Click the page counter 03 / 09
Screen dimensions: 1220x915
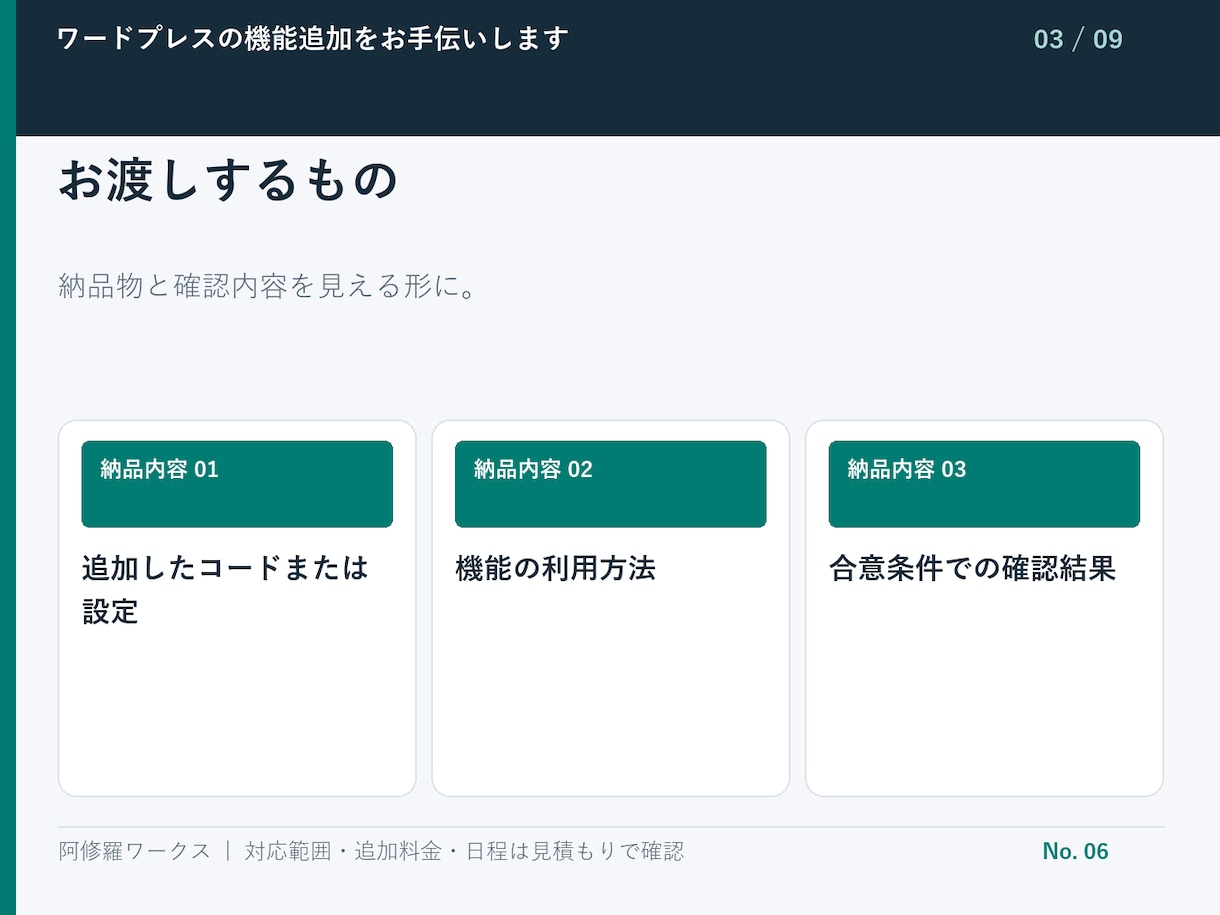point(1078,40)
